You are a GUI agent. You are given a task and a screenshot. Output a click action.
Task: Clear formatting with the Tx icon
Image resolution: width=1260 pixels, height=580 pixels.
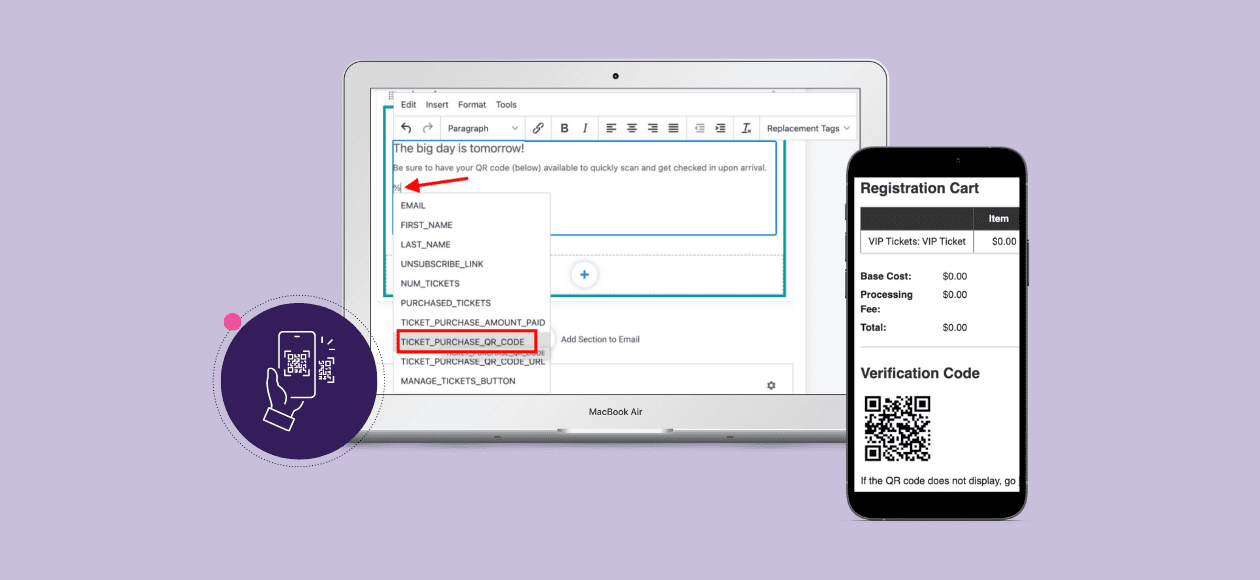click(745, 128)
